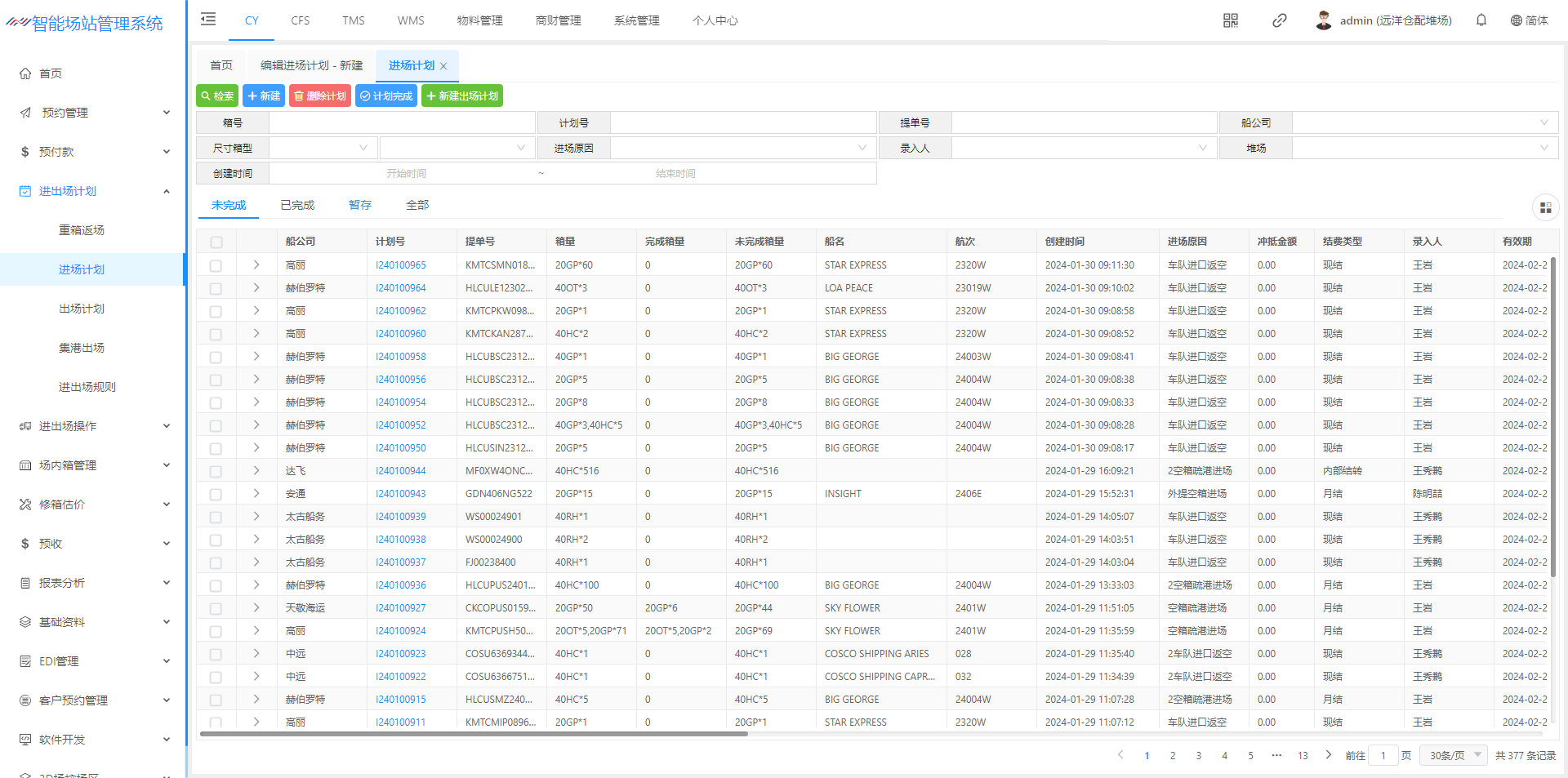
Task: Open the notification bell
Action: point(1481,20)
